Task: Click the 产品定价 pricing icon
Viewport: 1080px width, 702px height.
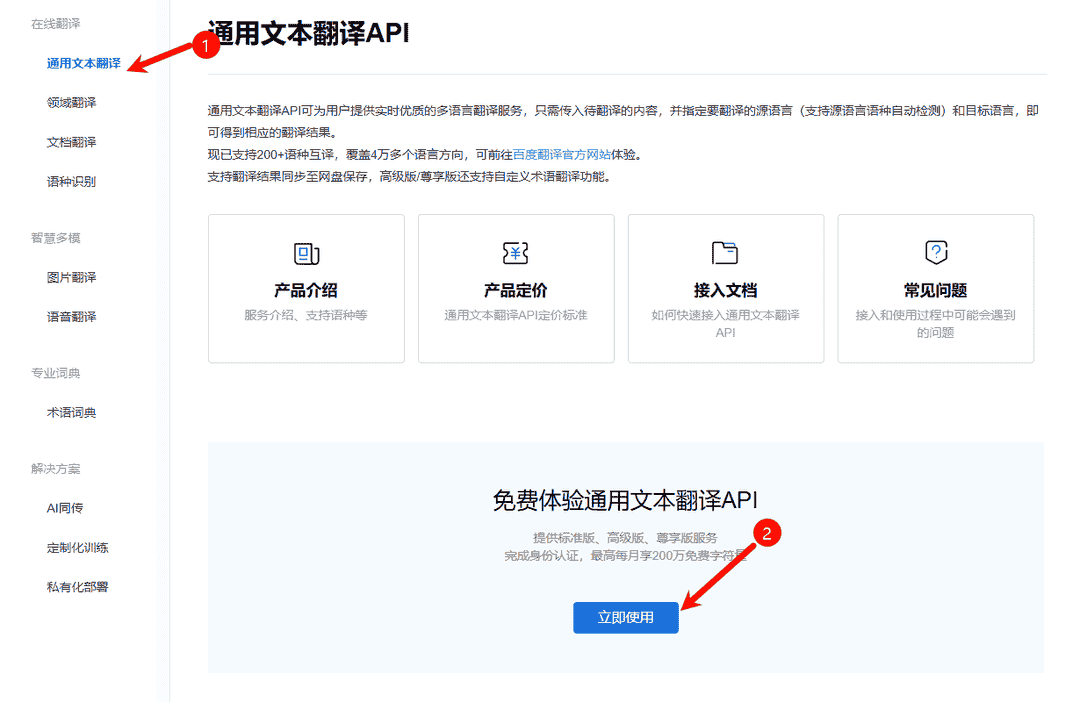Action: (515, 253)
